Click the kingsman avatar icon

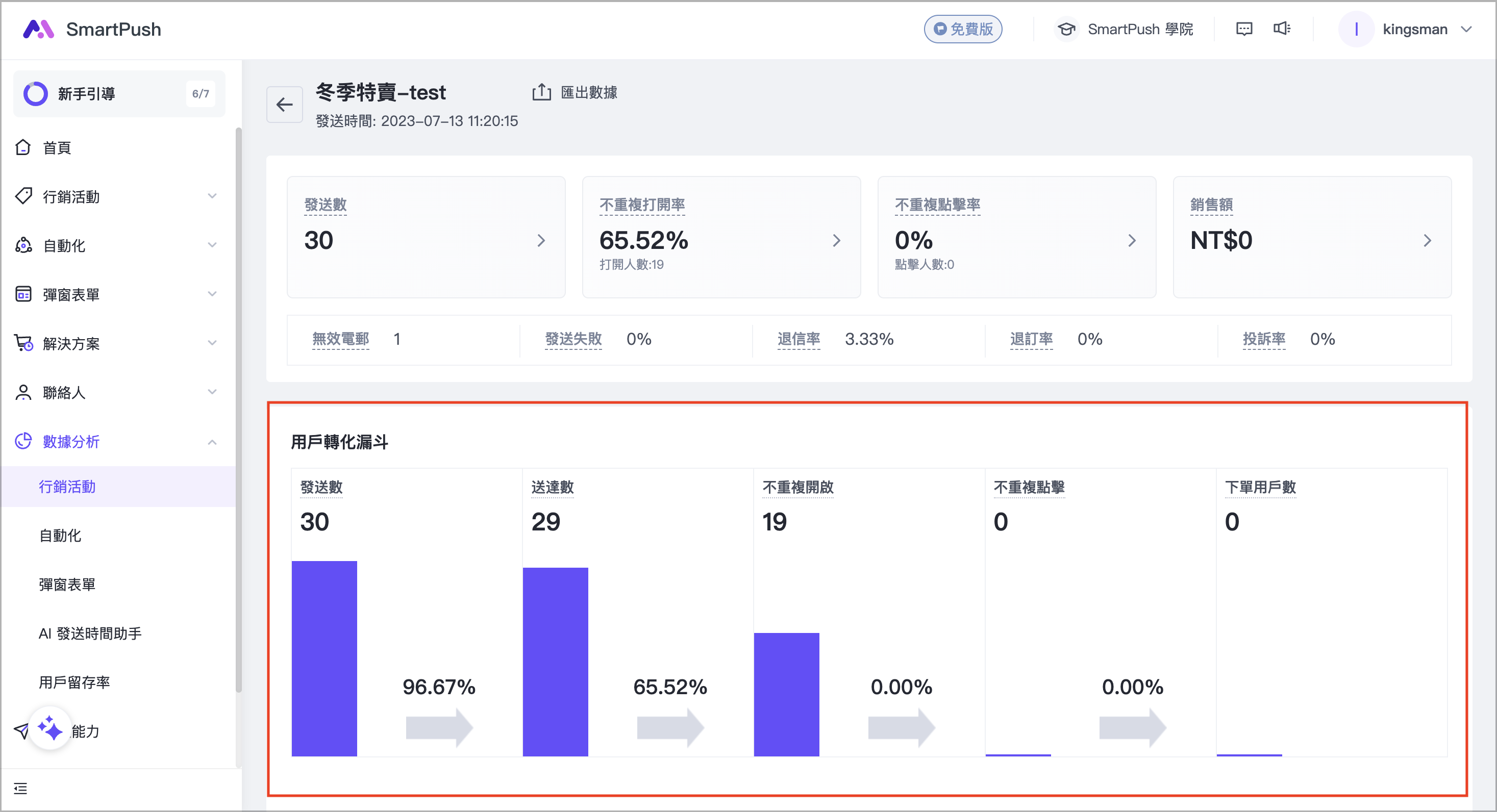pos(1356,29)
